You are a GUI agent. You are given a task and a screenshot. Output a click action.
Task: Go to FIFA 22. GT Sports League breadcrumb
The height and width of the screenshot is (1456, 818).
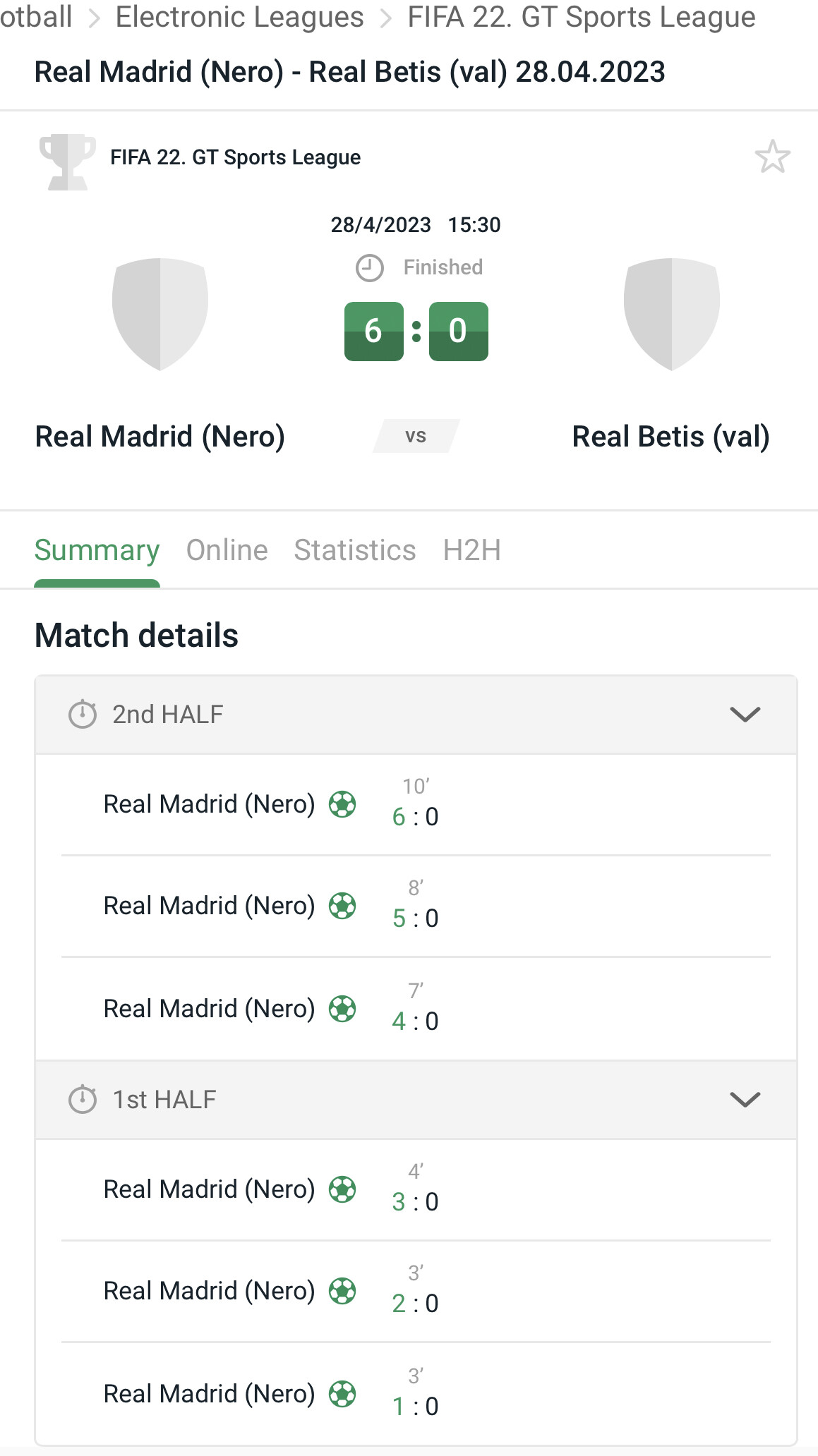[581, 17]
